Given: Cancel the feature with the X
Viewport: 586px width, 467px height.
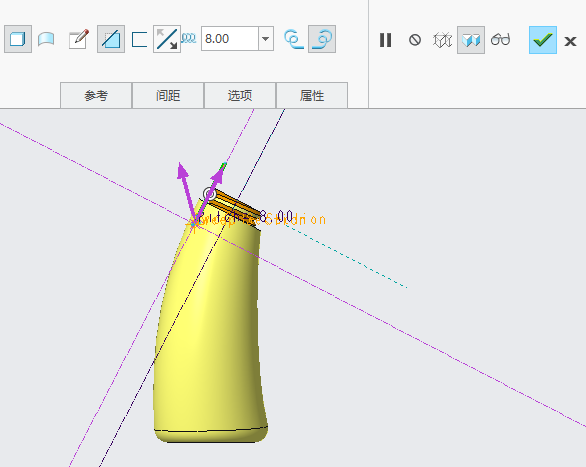Looking at the screenshot, I should coord(570,41).
